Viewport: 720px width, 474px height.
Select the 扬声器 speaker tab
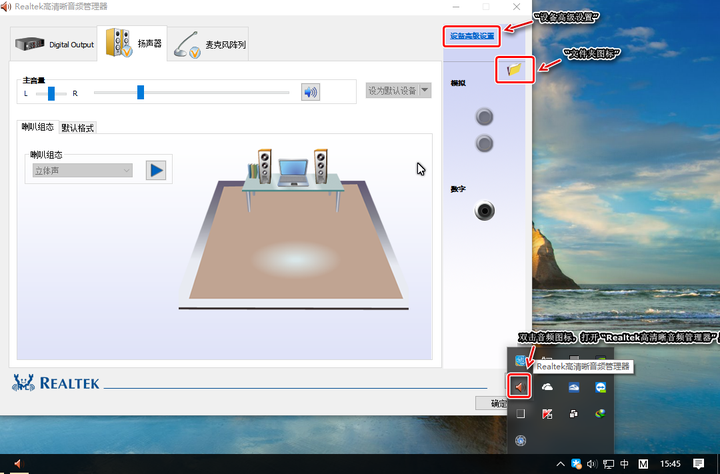(x=132, y=44)
